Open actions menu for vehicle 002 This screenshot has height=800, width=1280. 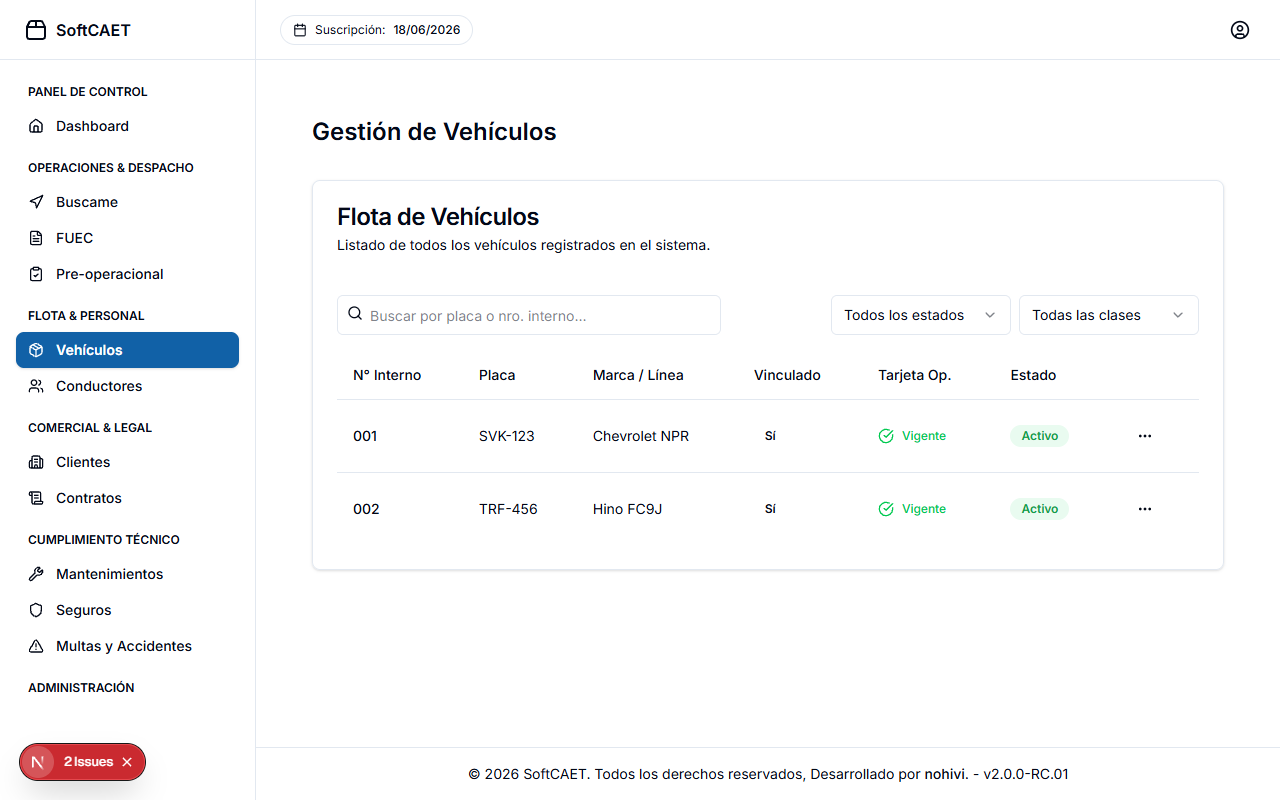pyautogui.click(x=1145, y=509)
